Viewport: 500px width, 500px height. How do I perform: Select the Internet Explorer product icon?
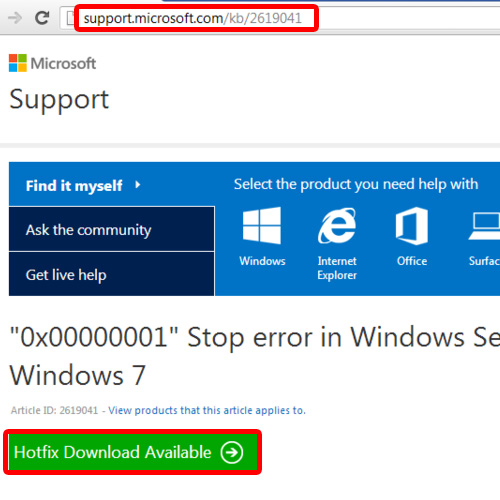click(337, 226)
